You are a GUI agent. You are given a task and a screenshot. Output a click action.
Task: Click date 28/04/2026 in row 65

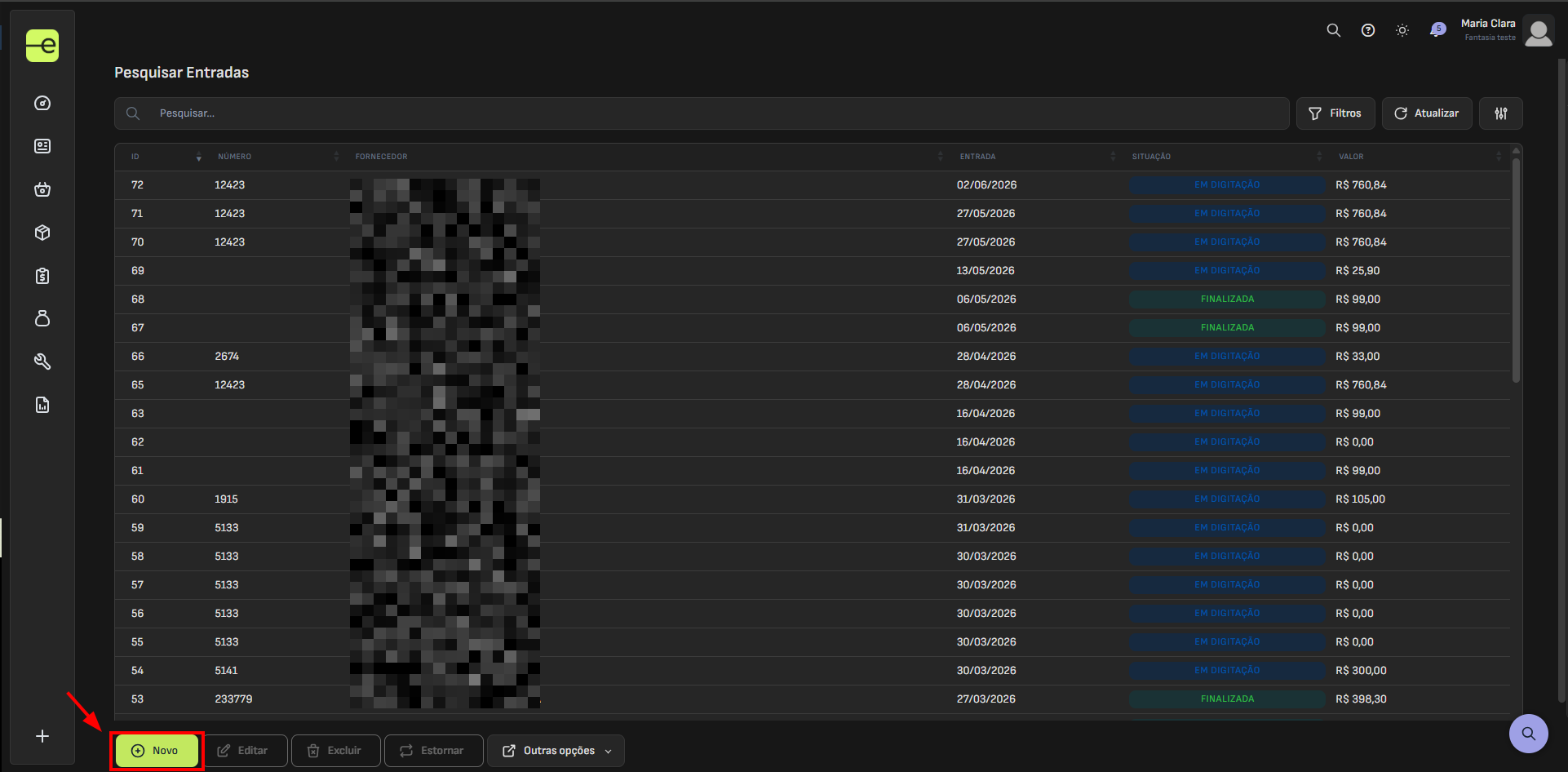click(x=986, y=385)
